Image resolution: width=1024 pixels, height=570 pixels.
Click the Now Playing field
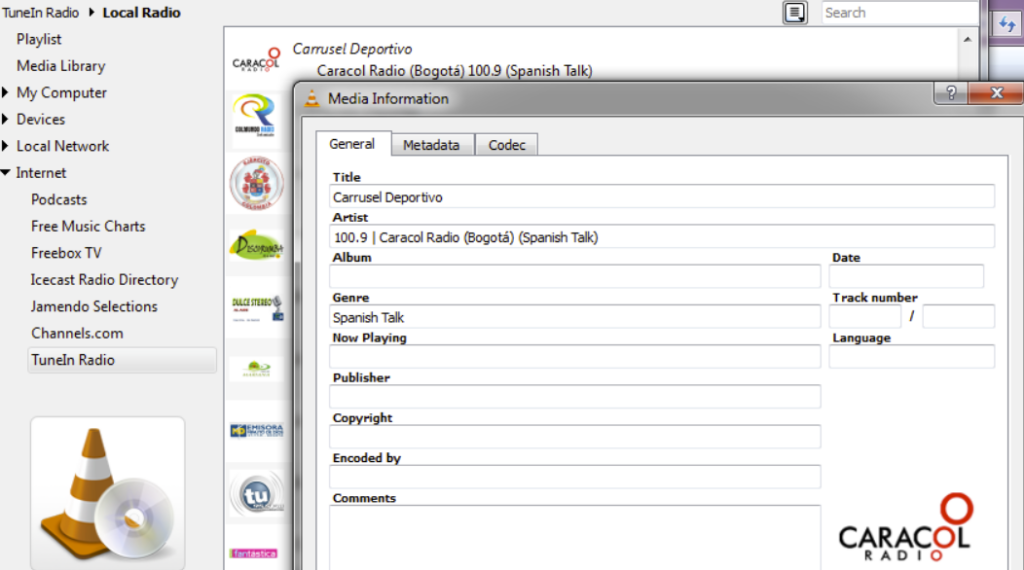[x=575, y=356]
